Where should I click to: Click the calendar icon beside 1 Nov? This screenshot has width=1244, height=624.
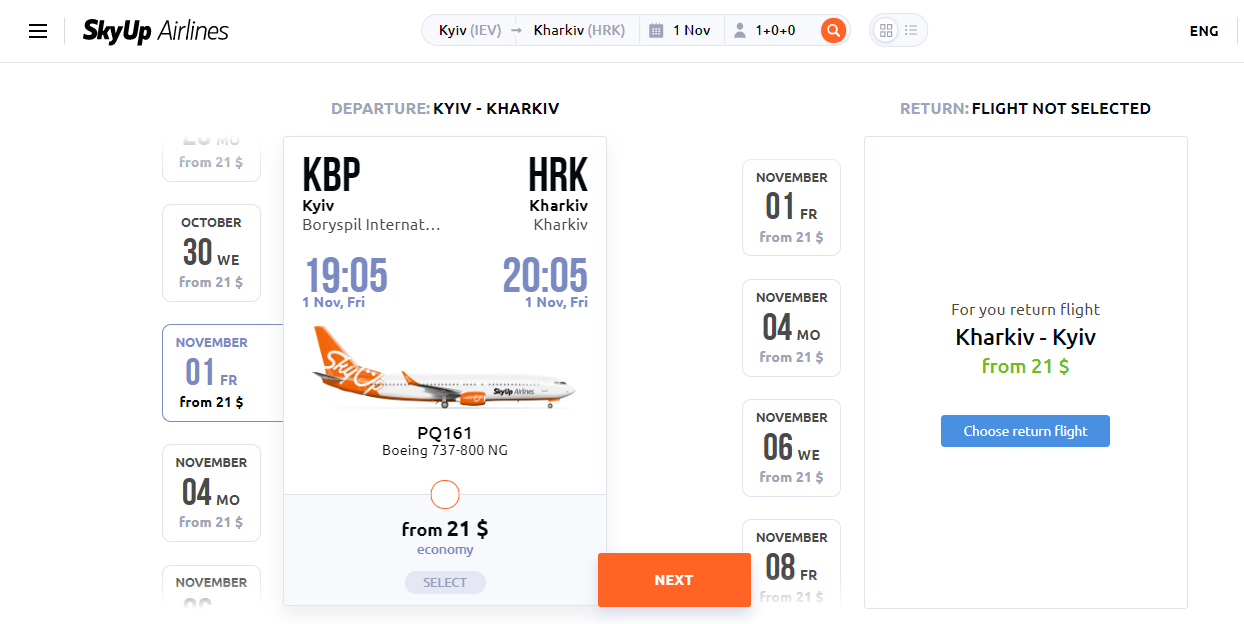[656, 30]
